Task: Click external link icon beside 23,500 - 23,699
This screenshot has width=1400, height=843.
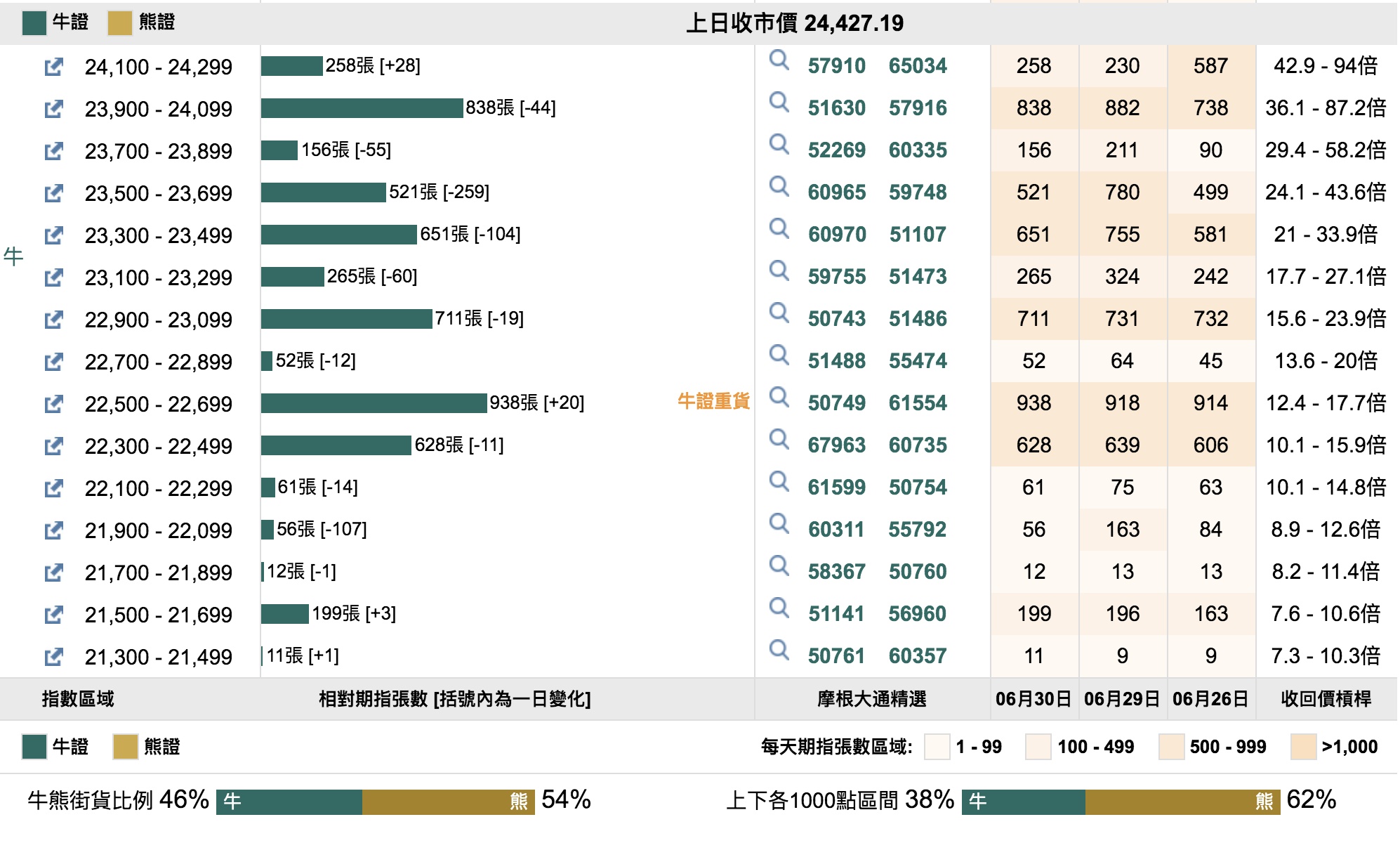Action: tap(53, 193)
